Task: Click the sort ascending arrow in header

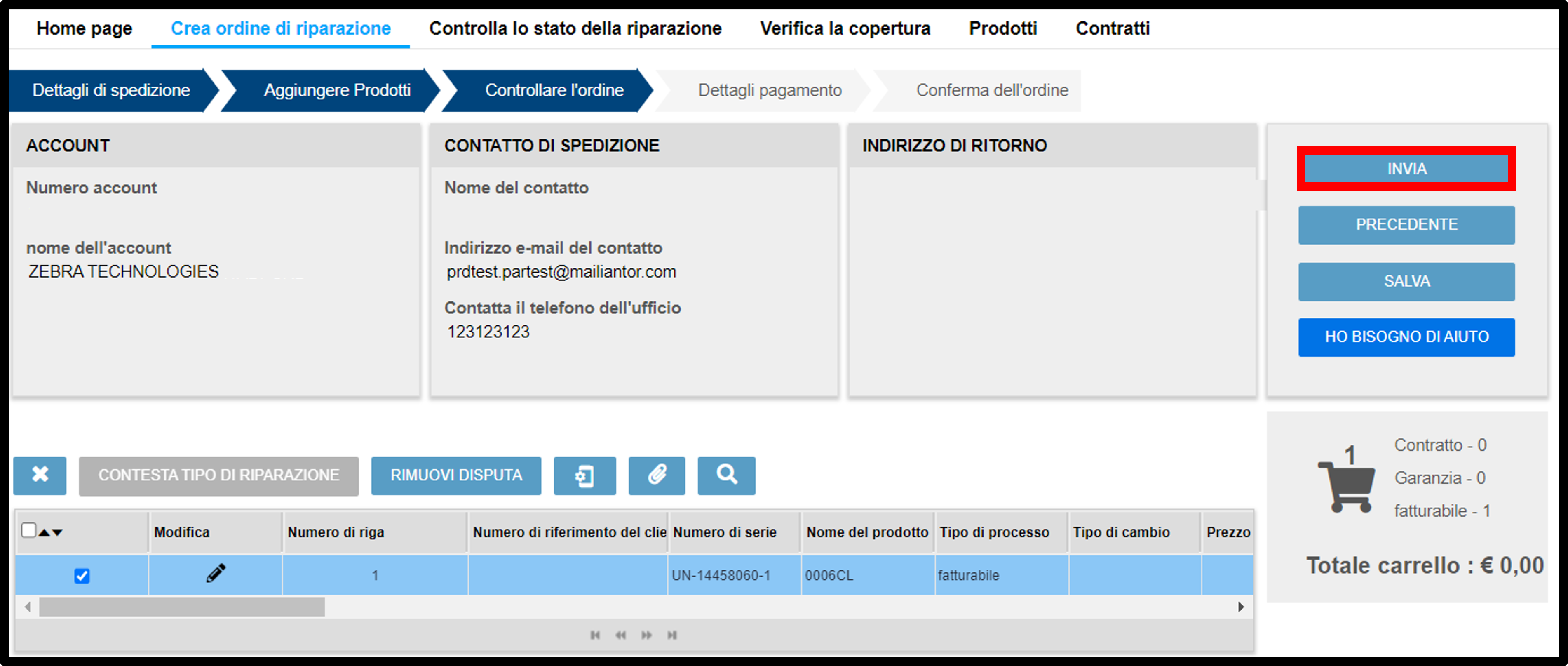Action: [45, 532]
